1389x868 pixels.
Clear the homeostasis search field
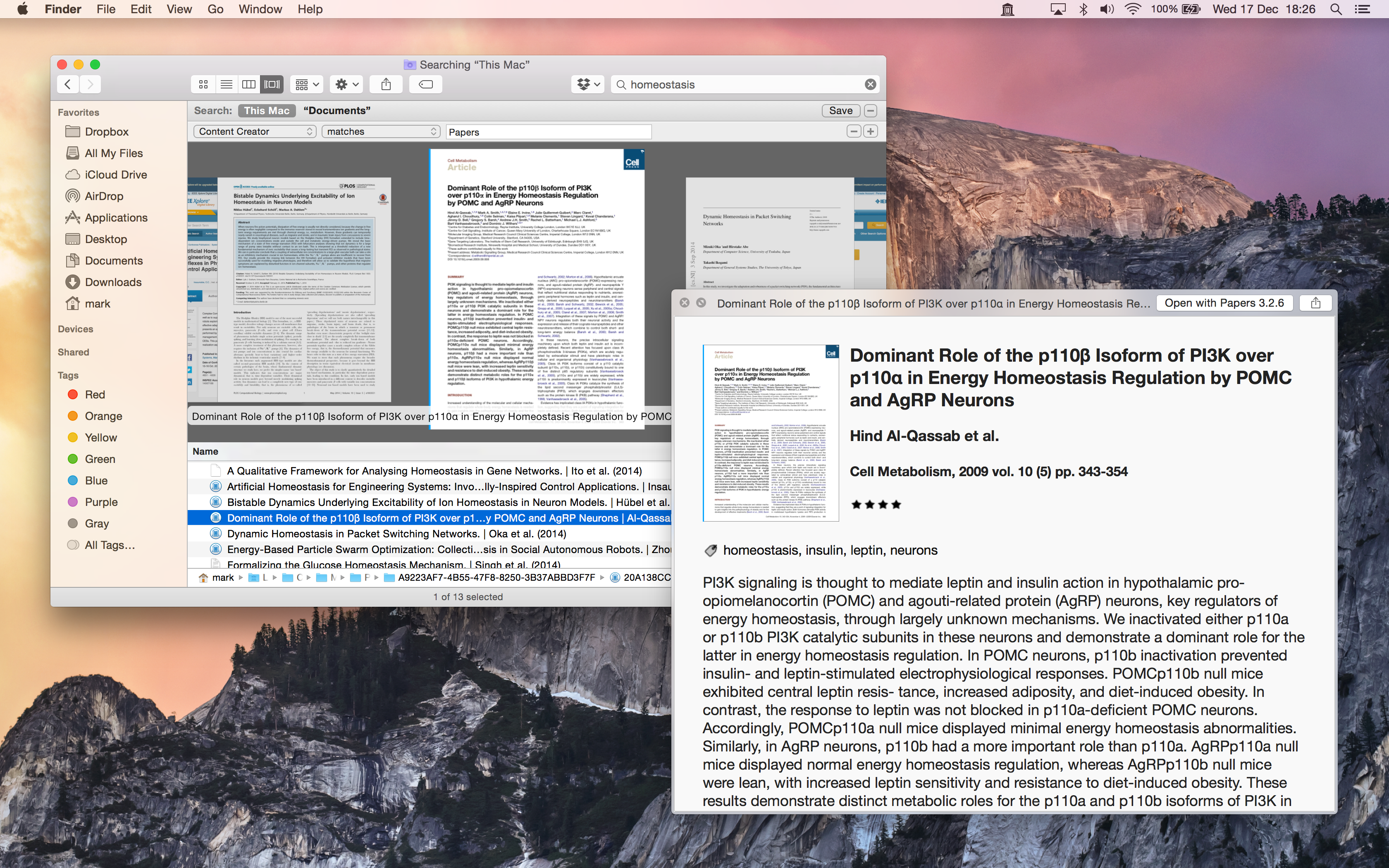870,84
